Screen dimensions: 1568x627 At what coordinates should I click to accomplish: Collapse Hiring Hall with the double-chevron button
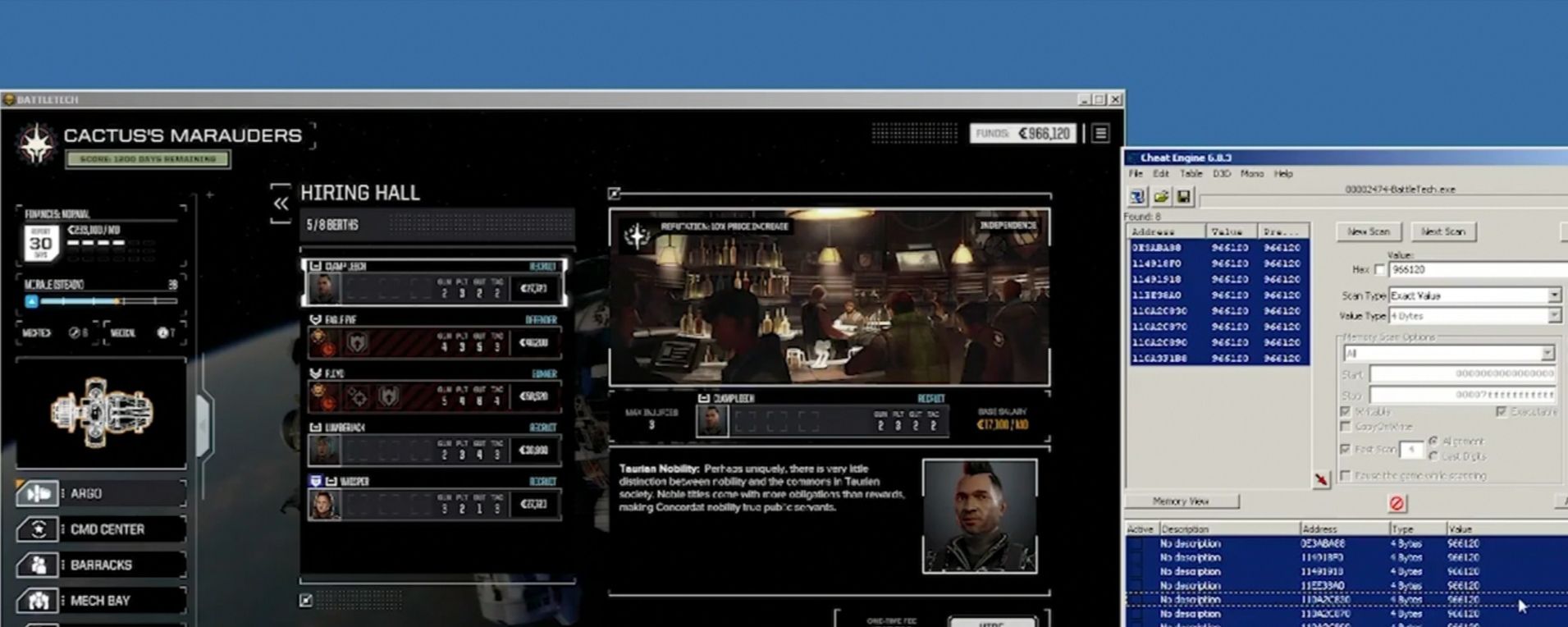pos(281,204)
